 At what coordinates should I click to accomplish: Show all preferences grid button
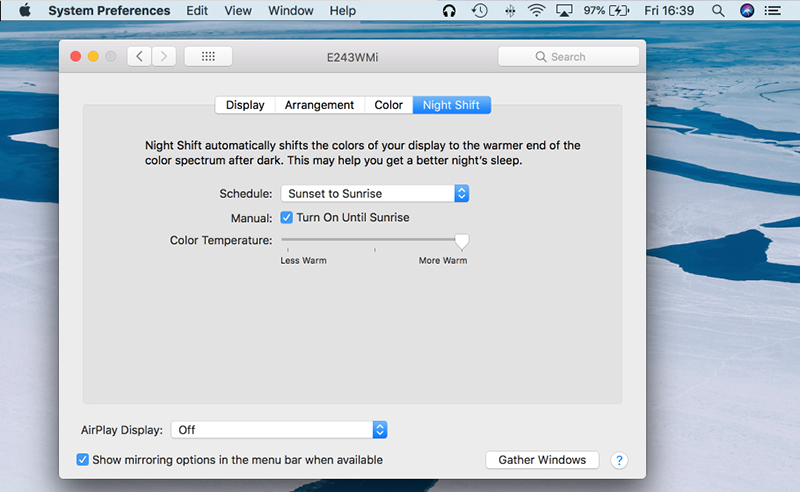(x=208, y=56)
